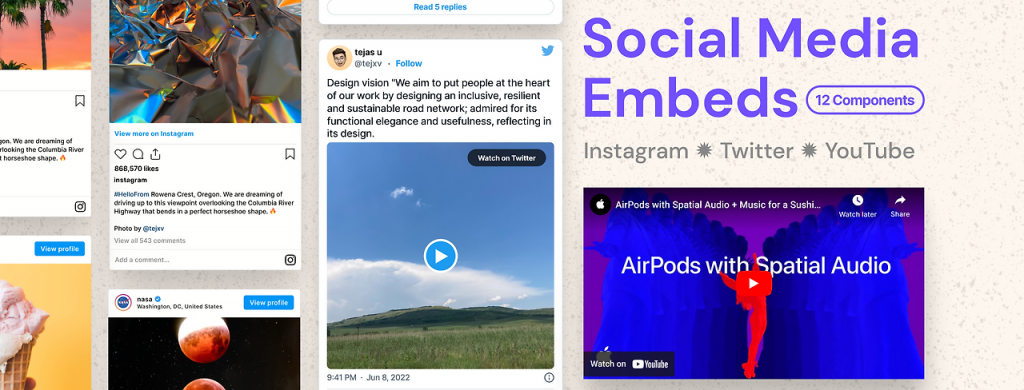Open comments with the speech bubble icon

coord(138,154)
